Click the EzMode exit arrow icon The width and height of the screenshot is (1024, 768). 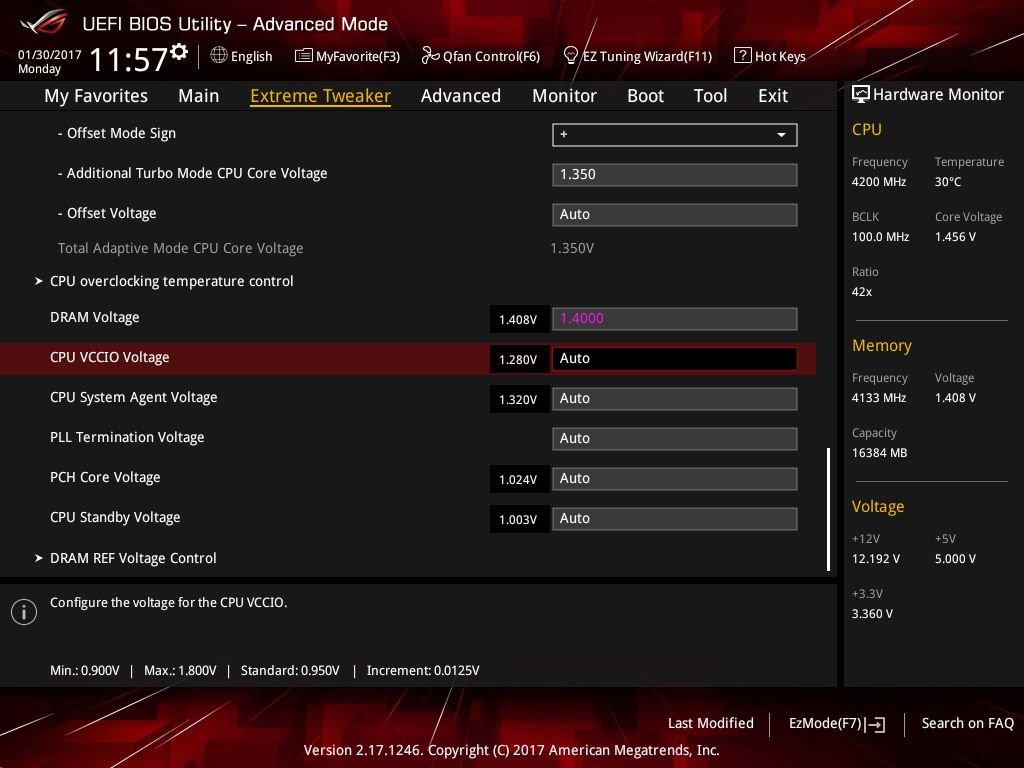pyautogui.click(x=876, y=724)
